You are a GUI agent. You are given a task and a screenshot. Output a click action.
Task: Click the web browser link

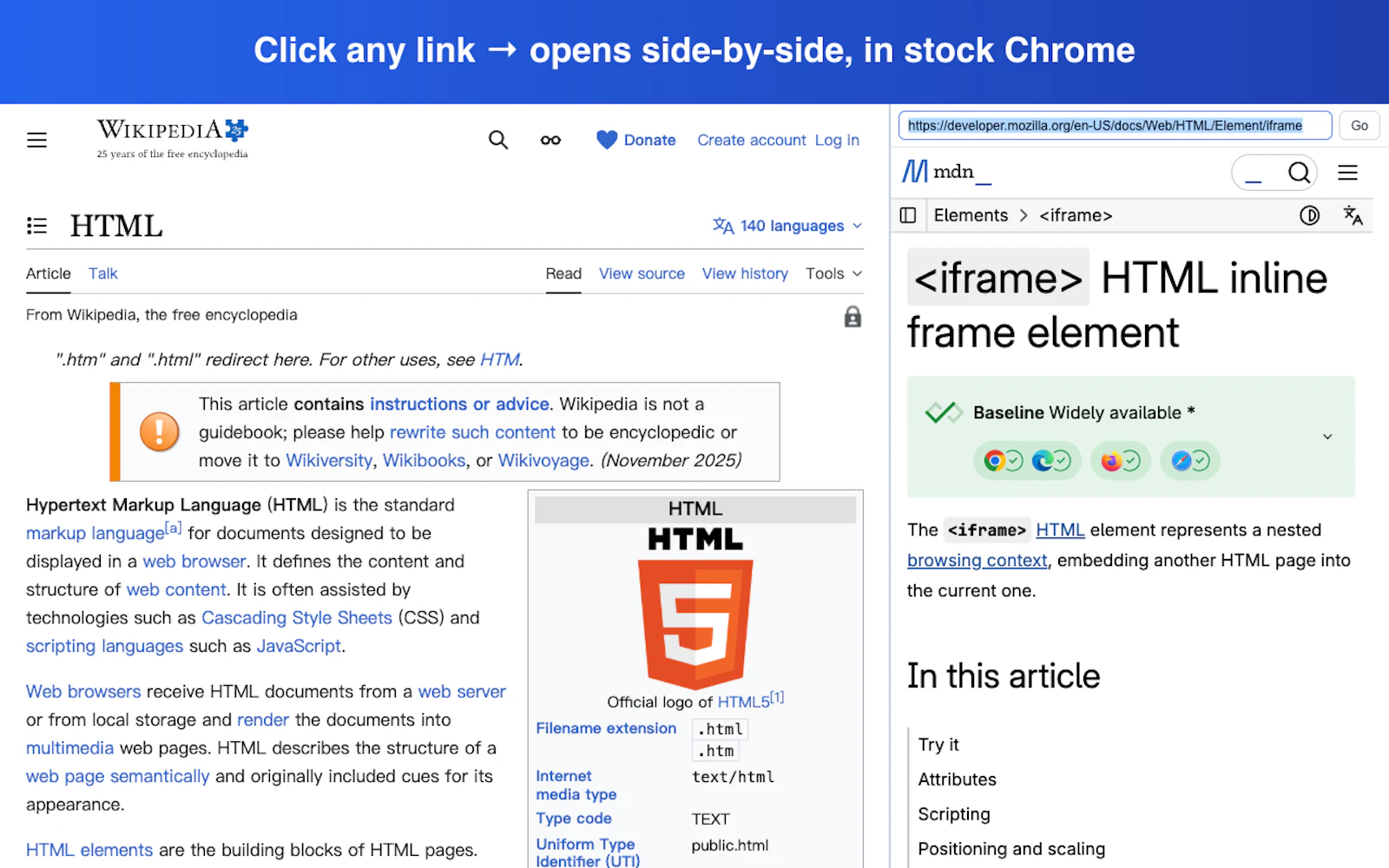pyautogui.click(x=194, y=562)
